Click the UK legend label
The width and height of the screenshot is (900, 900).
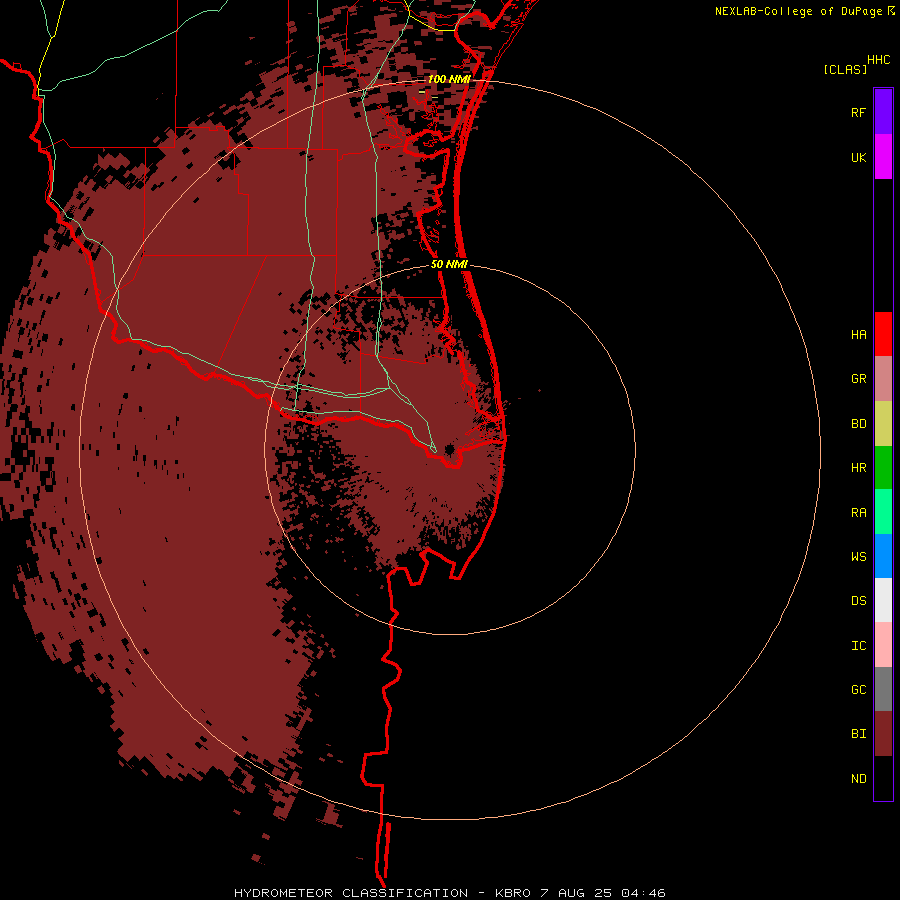[858, 158]
